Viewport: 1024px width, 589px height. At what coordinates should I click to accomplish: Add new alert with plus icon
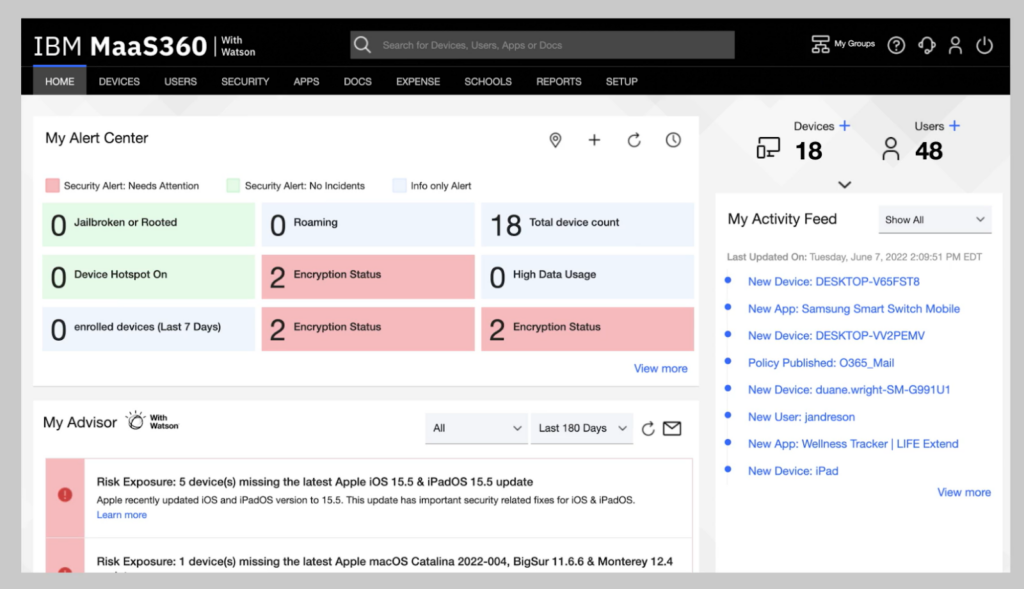coord(594,140)
